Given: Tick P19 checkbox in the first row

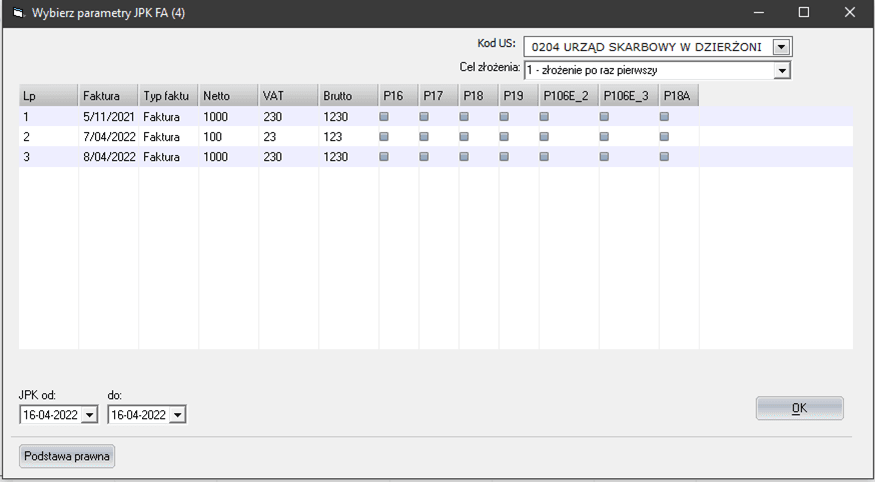Looking at the screenshot, I should [x=504, y=117].
